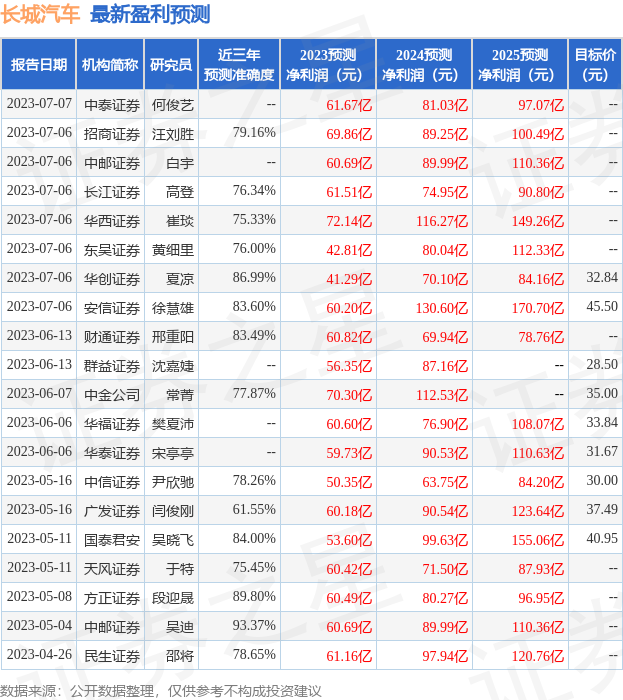Click the 民生证券 institution cell
This screenshot has width=623, height=700.
pyautogui.click(x=112, y=657)
